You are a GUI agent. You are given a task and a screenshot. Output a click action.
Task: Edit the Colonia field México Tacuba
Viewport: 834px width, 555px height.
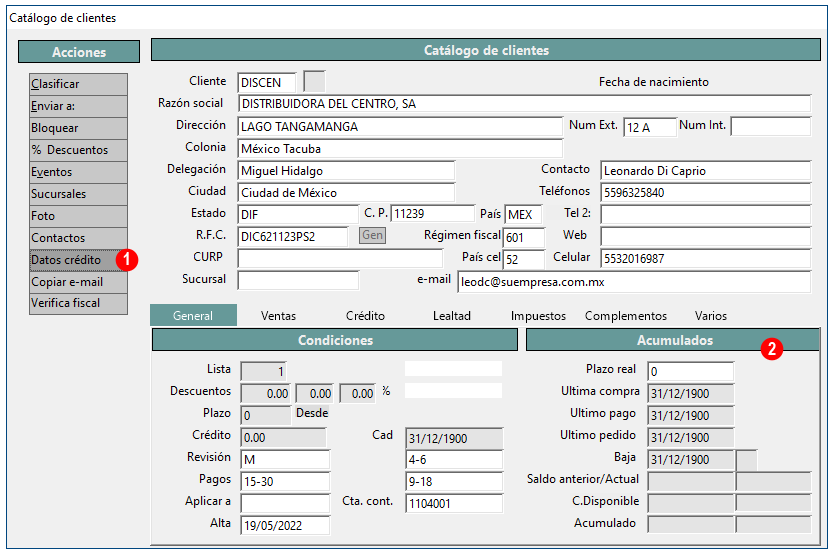click(400, 148)
